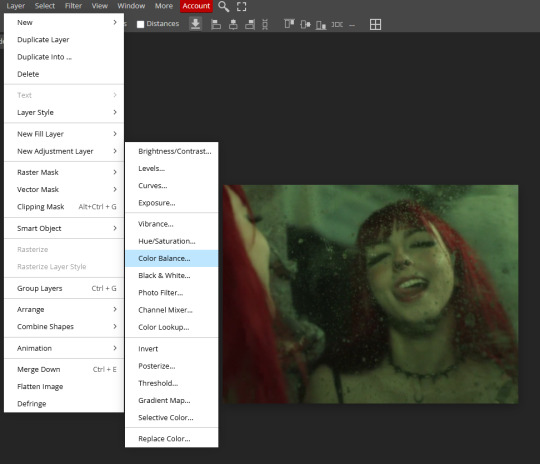Choose Clipping Mask
Image resolution: width=540 pixels, height=464 pixels.
coord(64,207)
